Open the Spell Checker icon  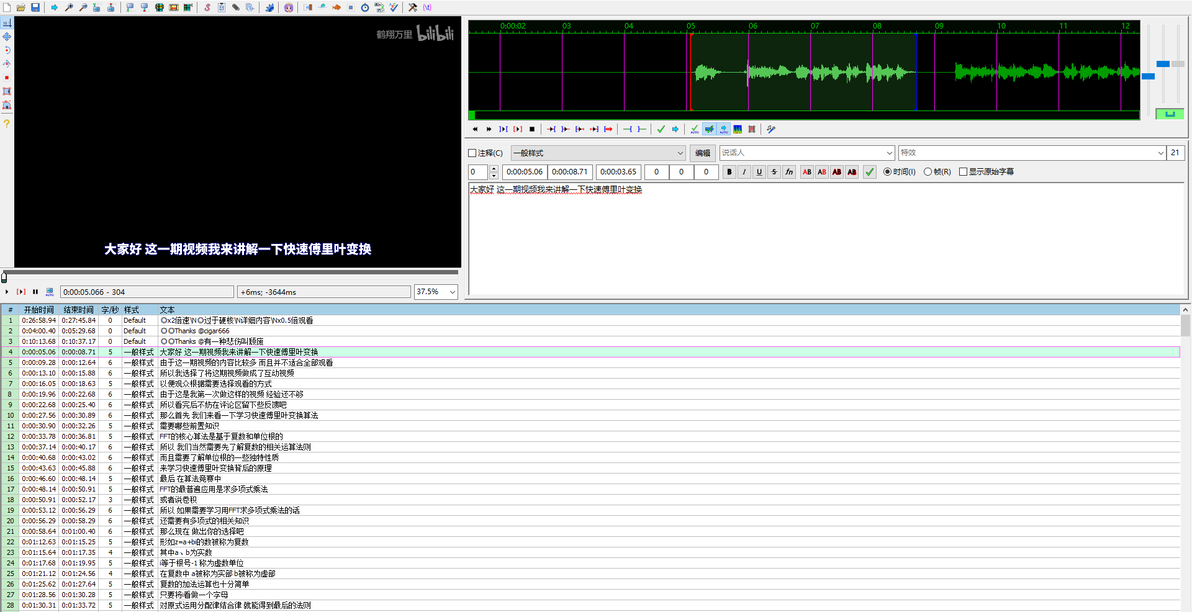click(x=393, y=7)
